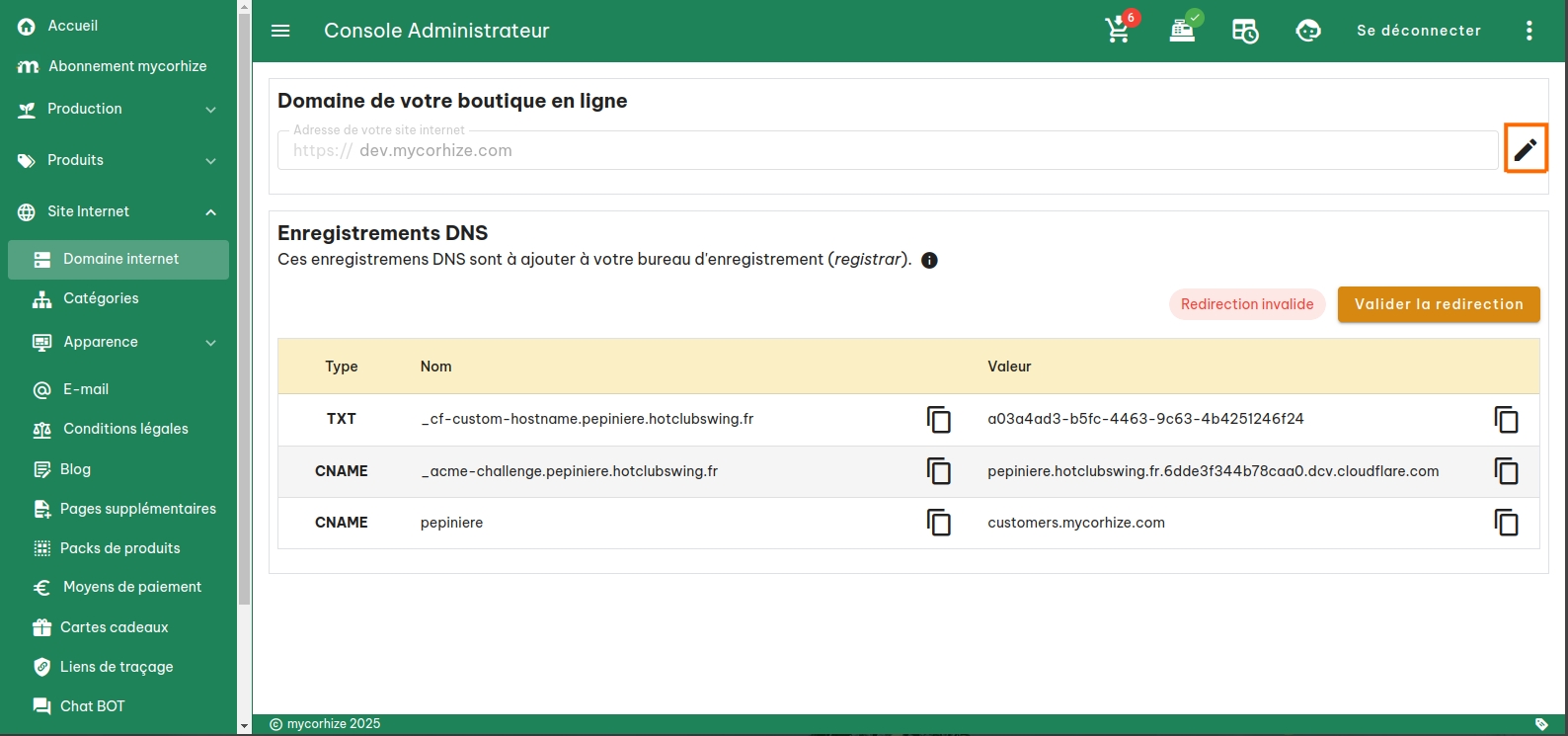The image size is (1568, 736).
Task: Open the shopping cart with 6 items
Action: [1119, 30]
